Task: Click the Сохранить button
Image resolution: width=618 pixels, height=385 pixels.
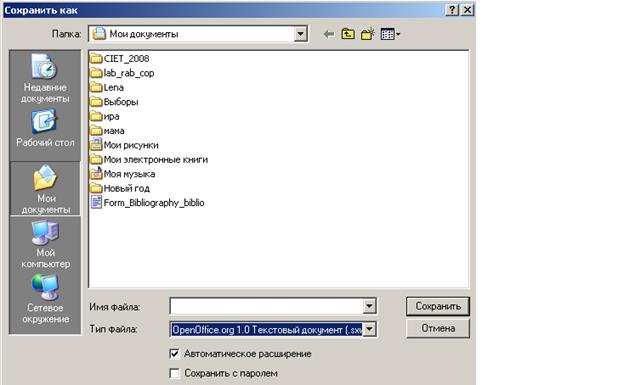Action: 438,306
